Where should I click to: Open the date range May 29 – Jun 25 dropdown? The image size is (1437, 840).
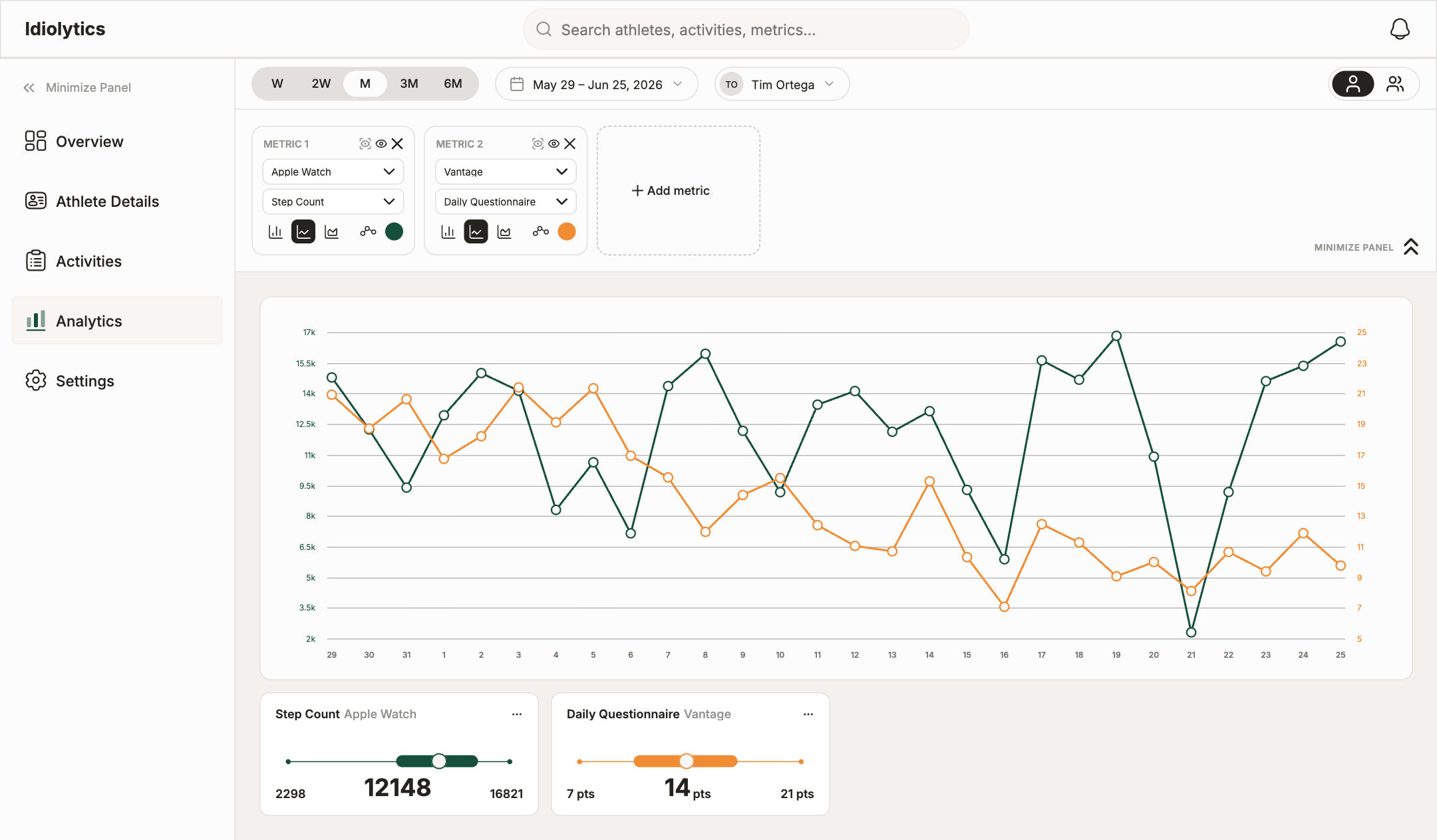(x=597, y=84)
